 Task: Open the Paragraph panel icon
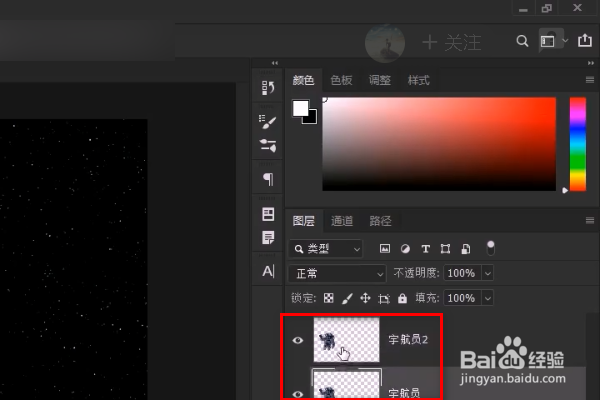[x=268, y=179]
